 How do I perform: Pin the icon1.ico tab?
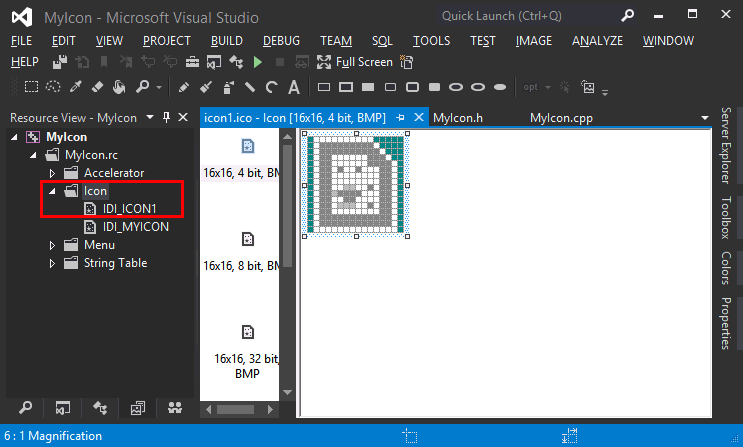click(400, 117)
